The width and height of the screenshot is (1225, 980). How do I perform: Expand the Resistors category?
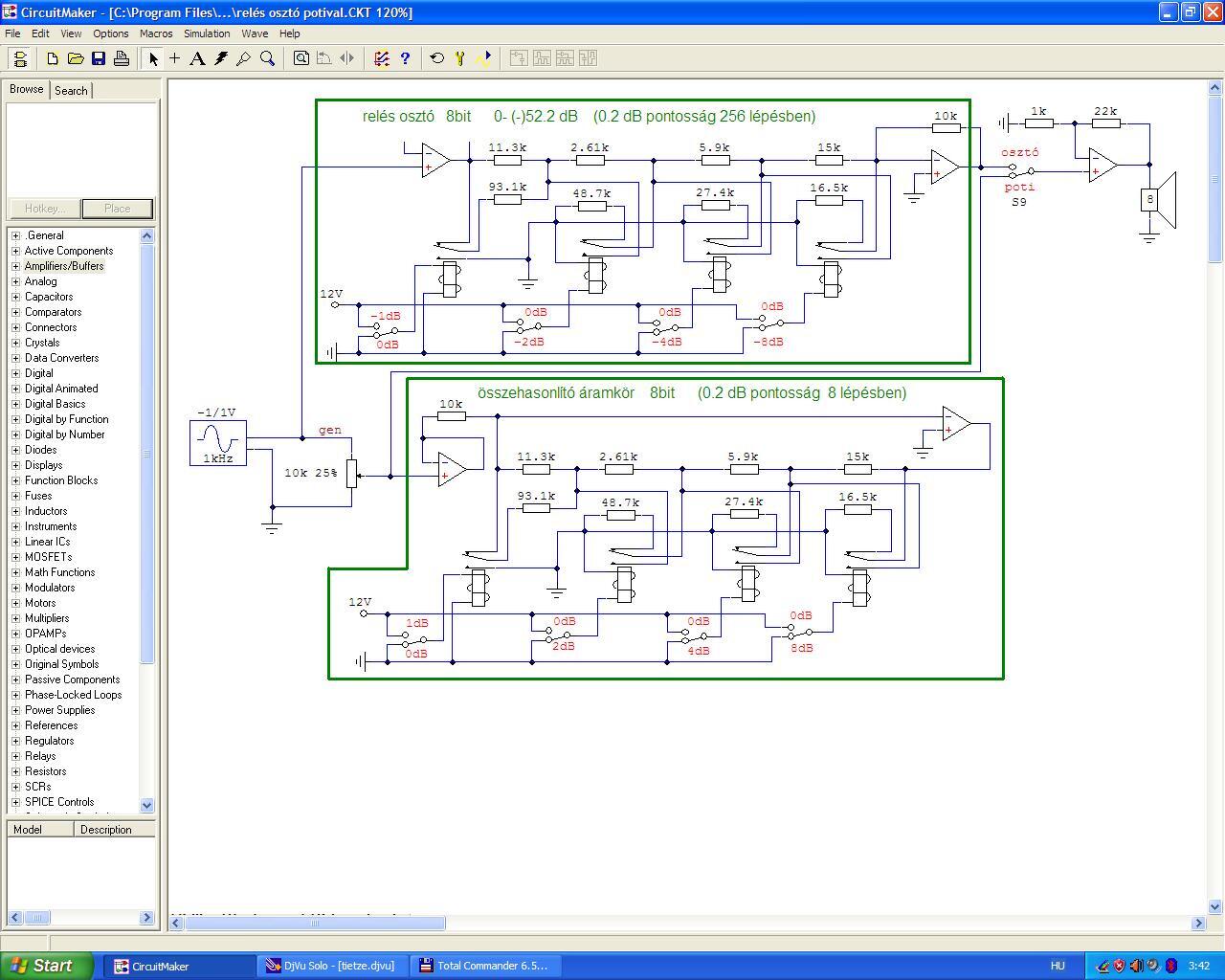click(15, 771)
